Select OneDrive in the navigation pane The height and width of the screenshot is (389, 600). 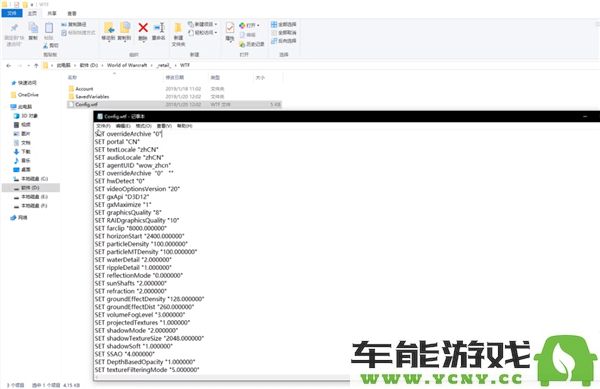pos(24,94)
